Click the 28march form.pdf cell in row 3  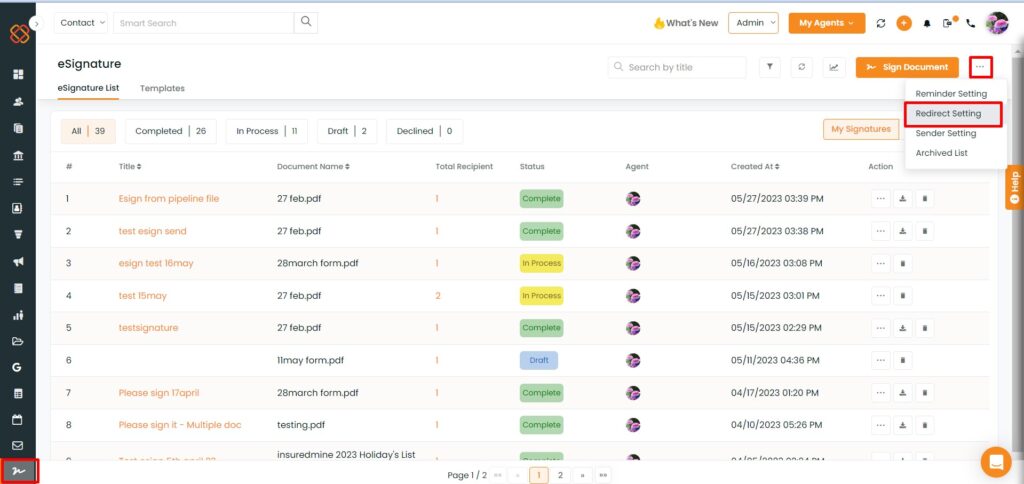318,263
